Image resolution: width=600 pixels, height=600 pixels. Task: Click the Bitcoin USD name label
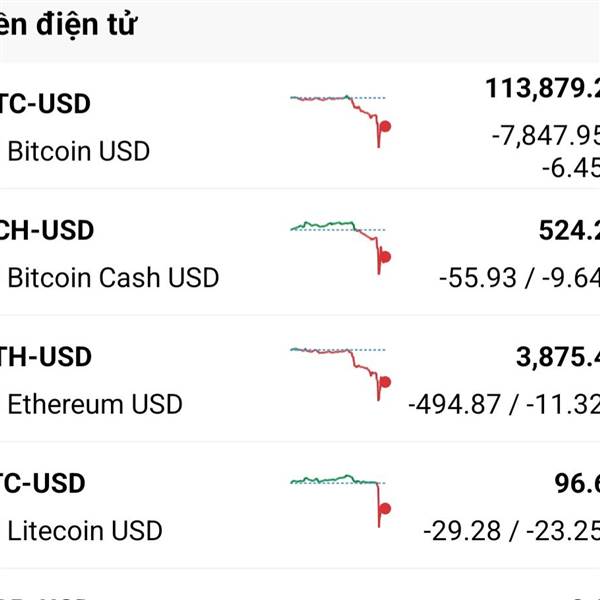[78, 152]
